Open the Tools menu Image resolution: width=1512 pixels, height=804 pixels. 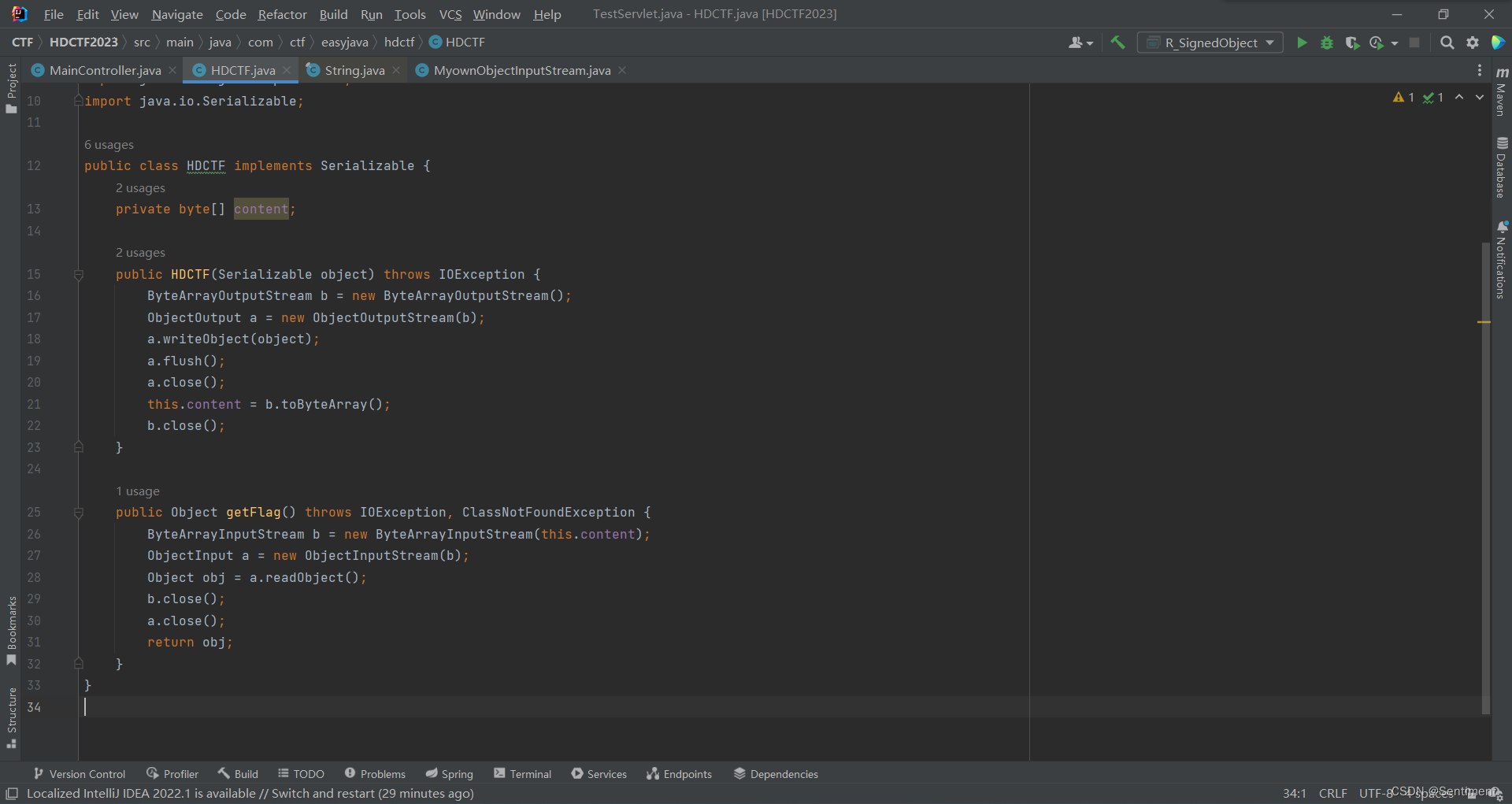point(409,14)
